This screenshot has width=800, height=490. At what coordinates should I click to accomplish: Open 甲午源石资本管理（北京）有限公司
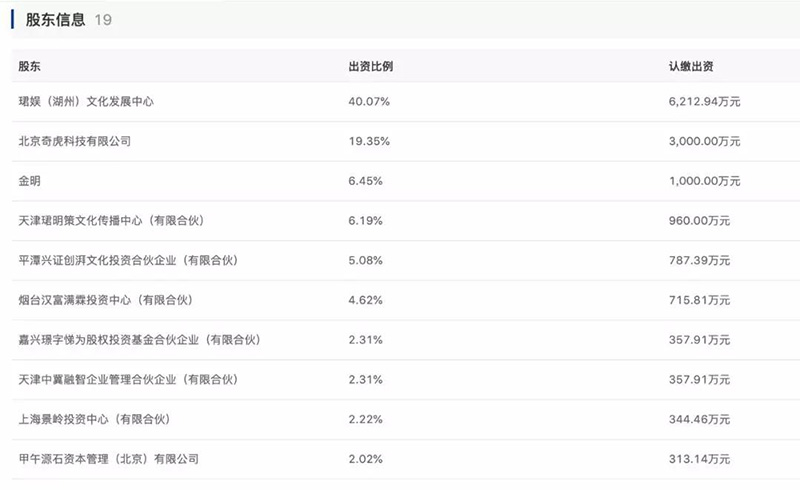pyautogui.click(x=109, y=459)
